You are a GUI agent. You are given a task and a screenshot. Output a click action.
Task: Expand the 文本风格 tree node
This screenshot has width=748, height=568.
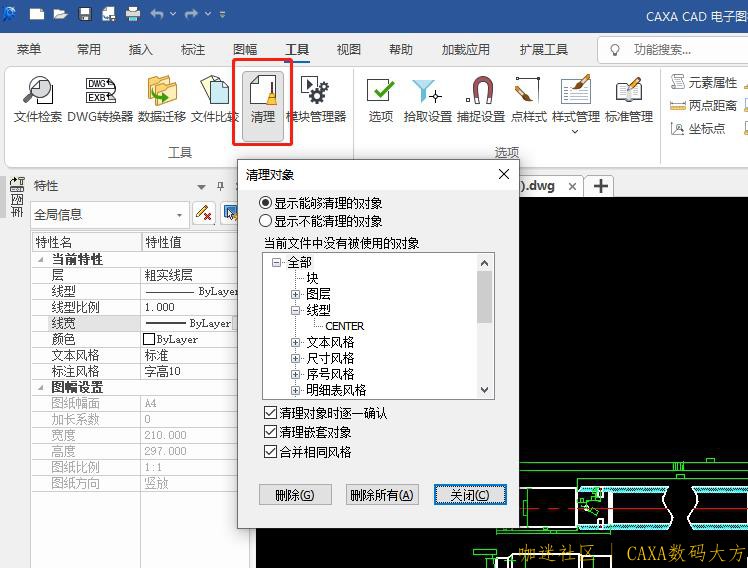click(295, 342)
